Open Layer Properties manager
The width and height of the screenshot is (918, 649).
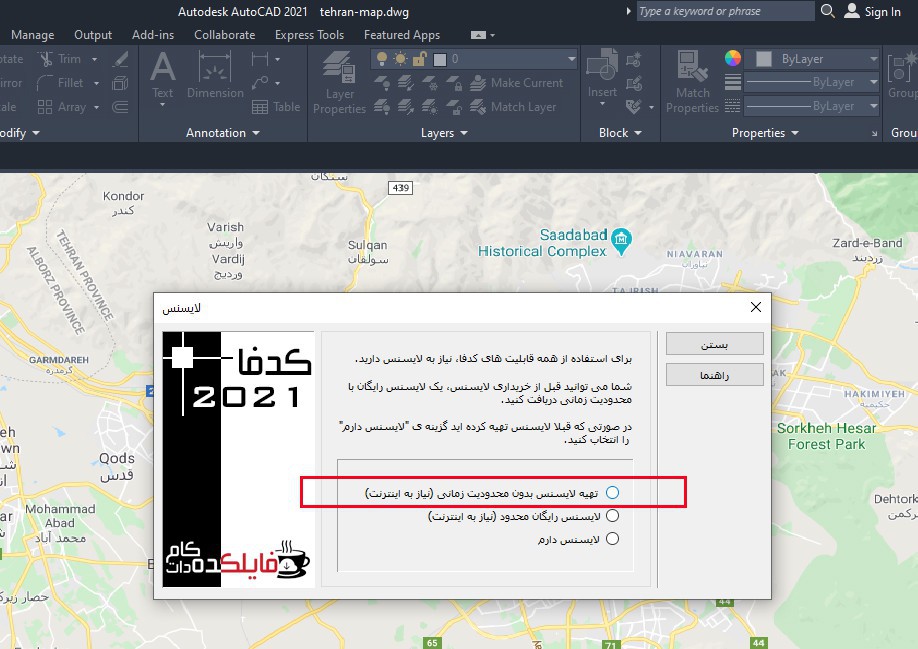click(x=339, y=83)
